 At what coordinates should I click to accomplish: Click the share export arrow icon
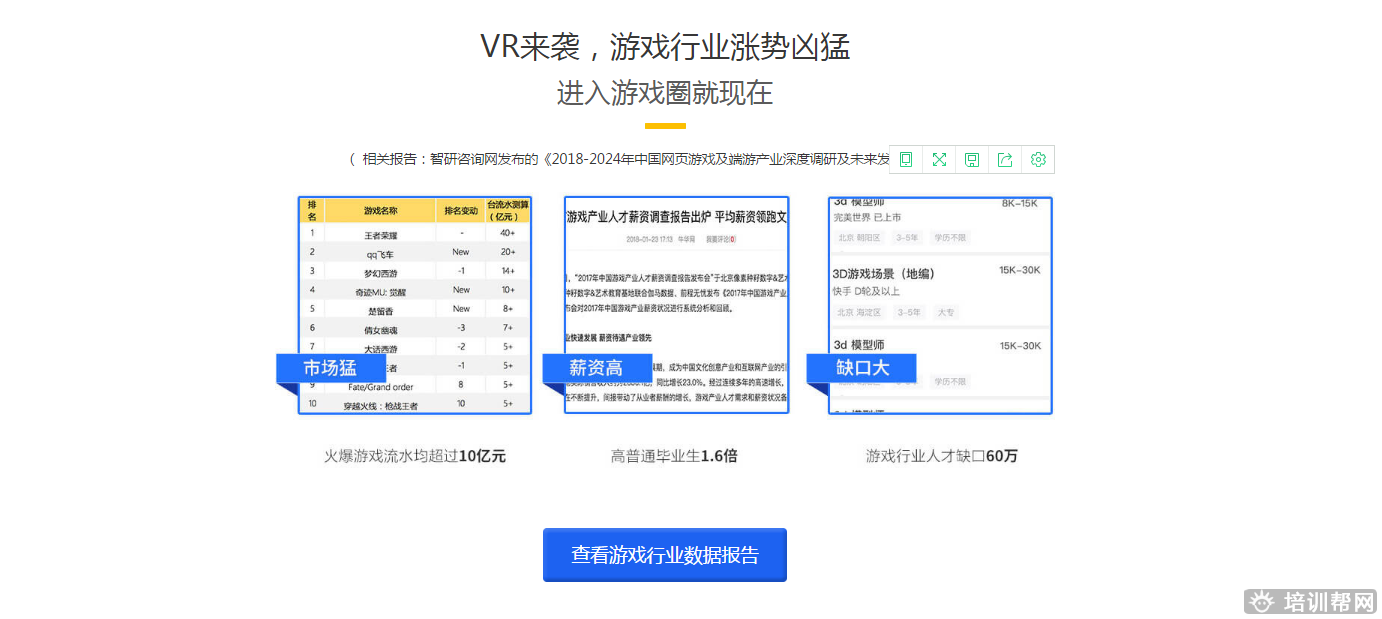tap(1005, 160)
